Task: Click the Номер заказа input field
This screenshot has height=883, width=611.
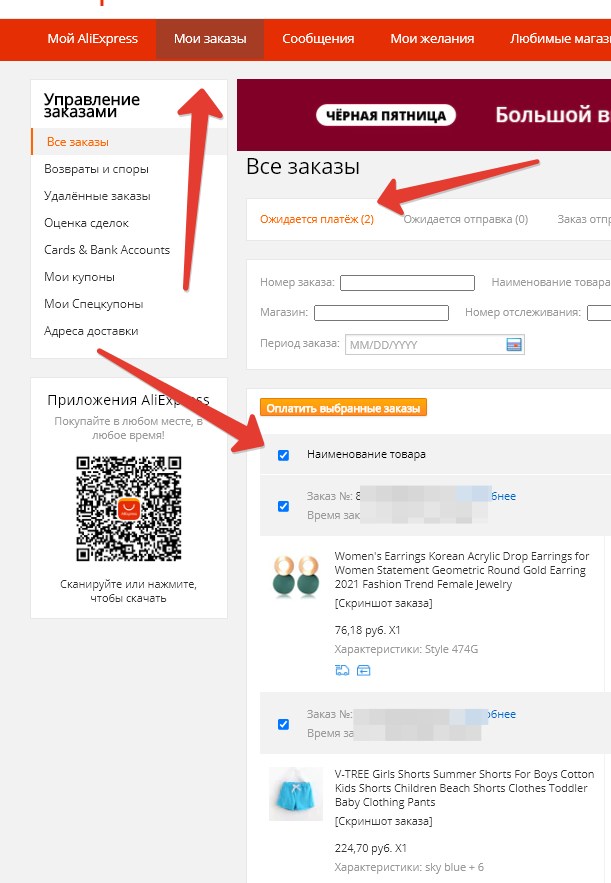Action: coord(407,283)
